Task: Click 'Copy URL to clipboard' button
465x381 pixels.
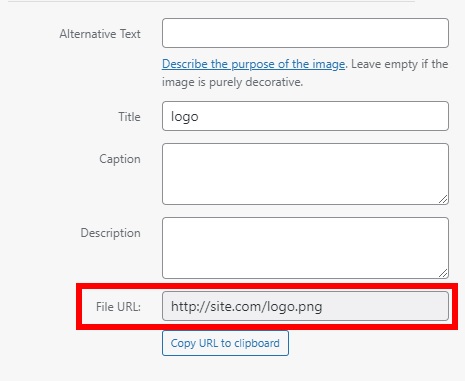Action: click(225, 343)
